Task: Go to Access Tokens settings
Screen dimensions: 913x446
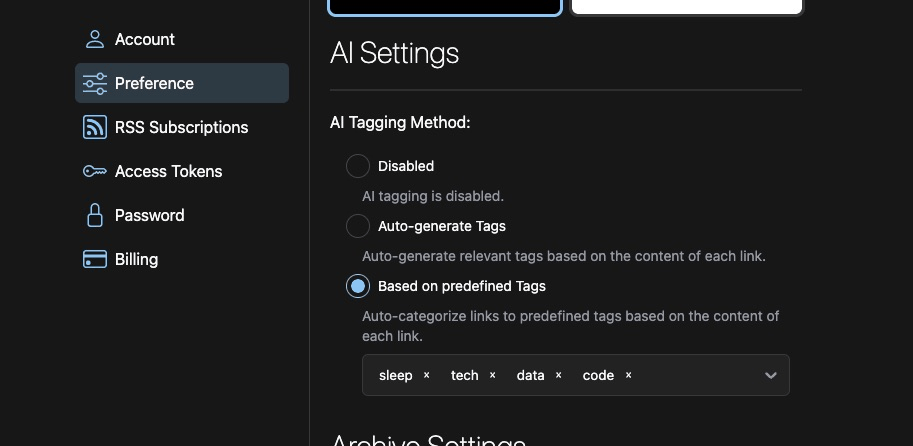Action: (x=168, y=171)
